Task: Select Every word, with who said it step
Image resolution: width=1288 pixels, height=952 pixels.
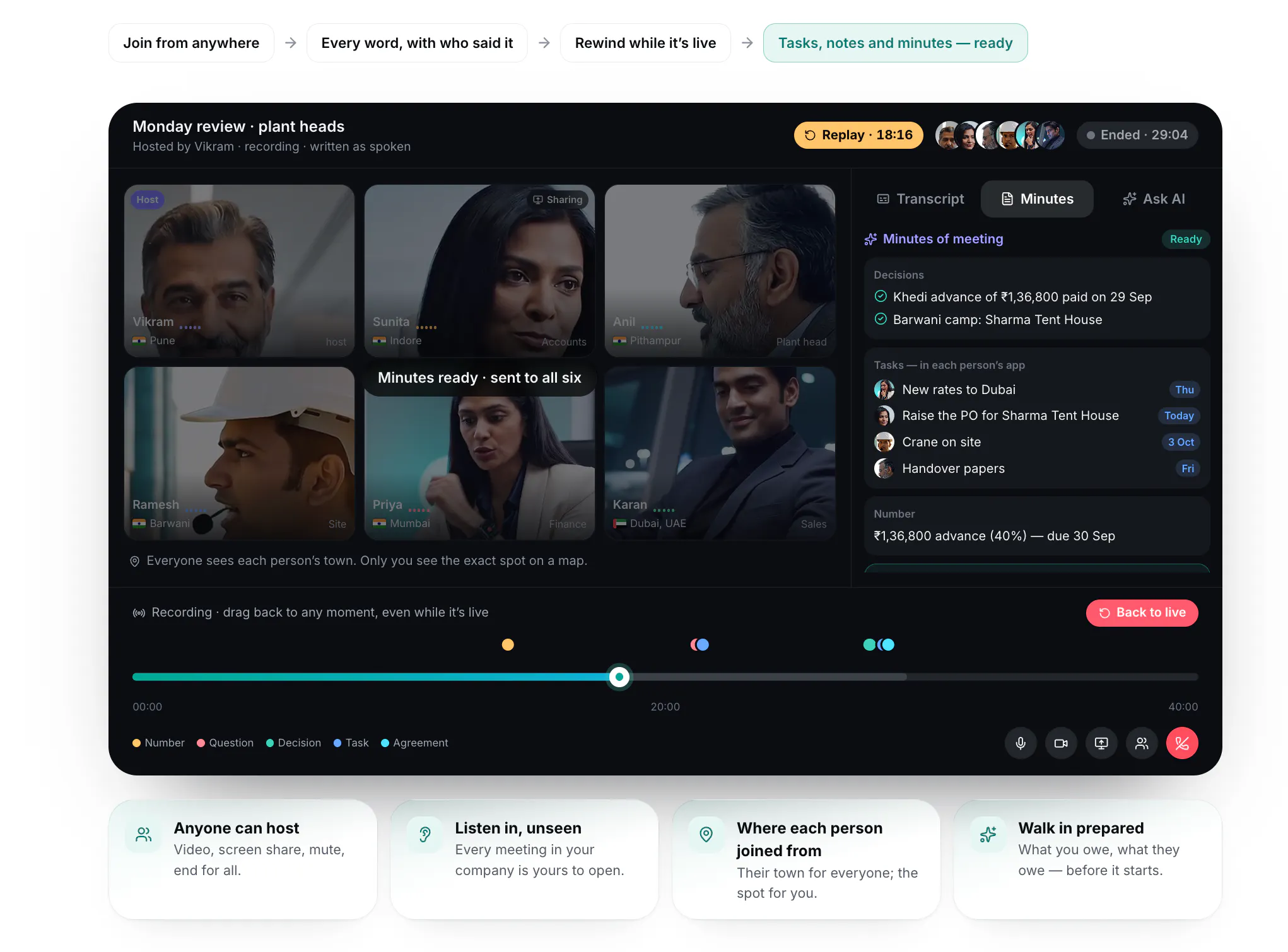Action: click(417, 43)
